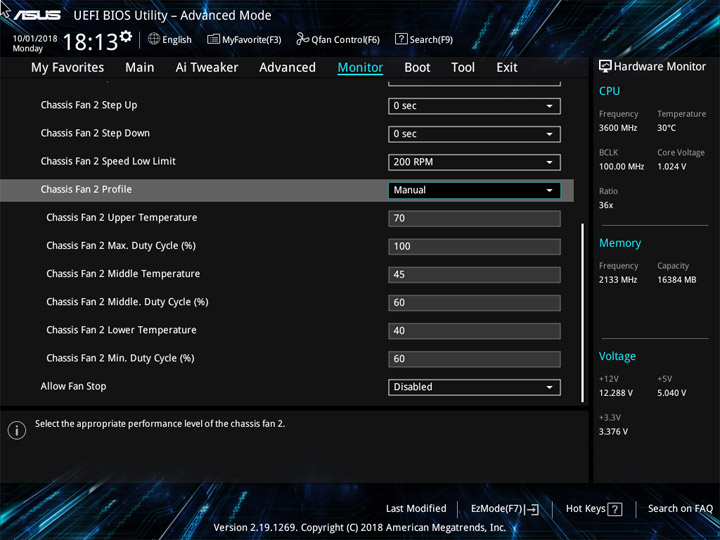
Task: Open Chassis Fan 2 Profile Manual dropdown
Action: (474, 190)
